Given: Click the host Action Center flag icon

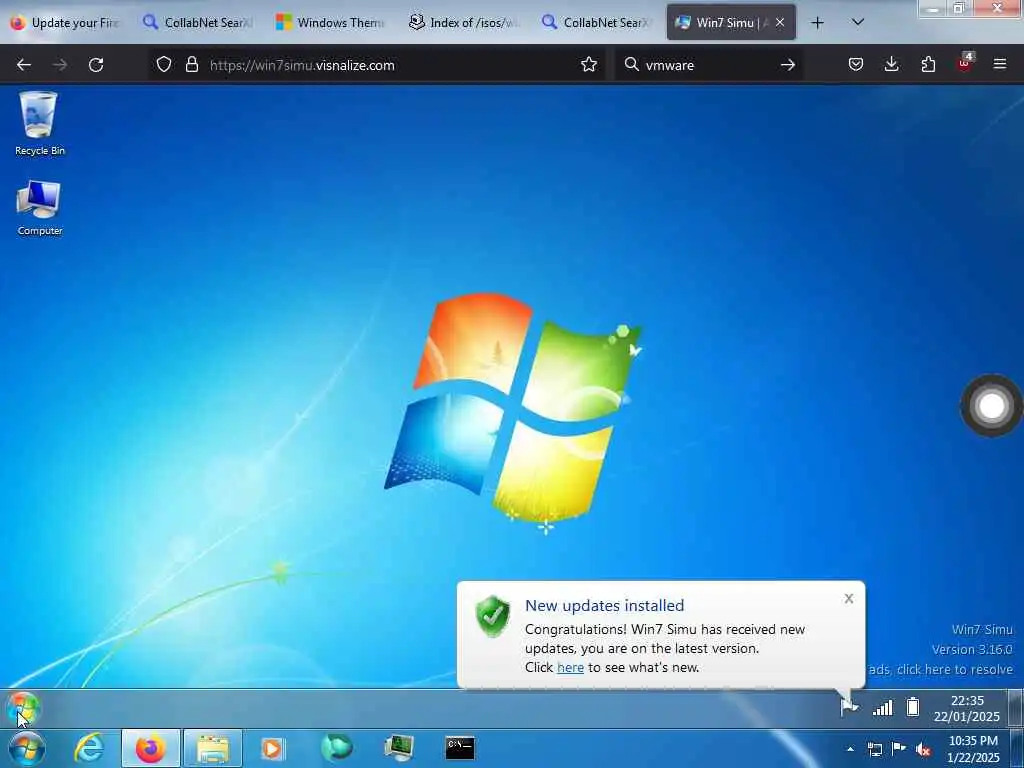Looking at the screenshot, I should point(899,748).
